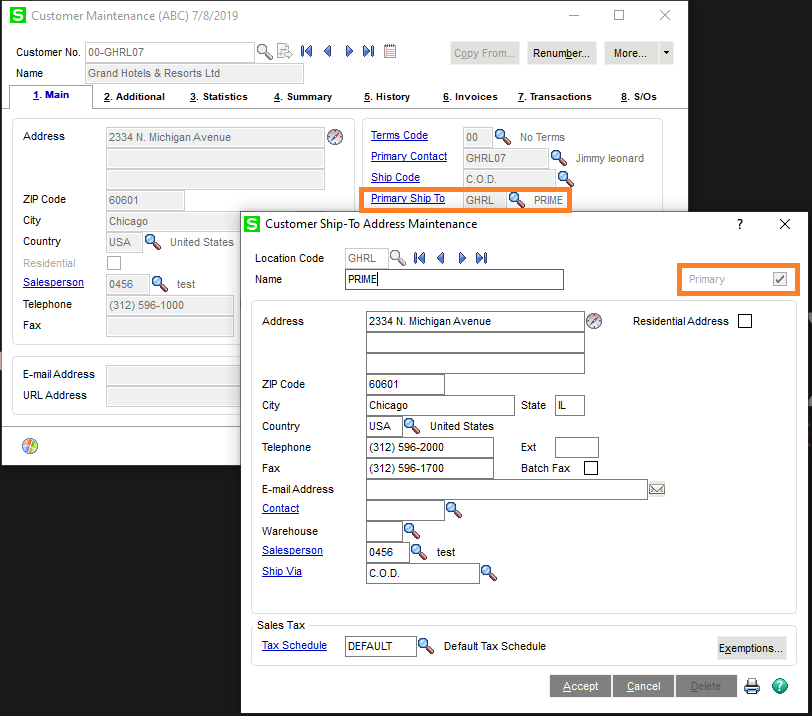Go to last ship-to location
The image size is (812, 716).
(482, 258)
